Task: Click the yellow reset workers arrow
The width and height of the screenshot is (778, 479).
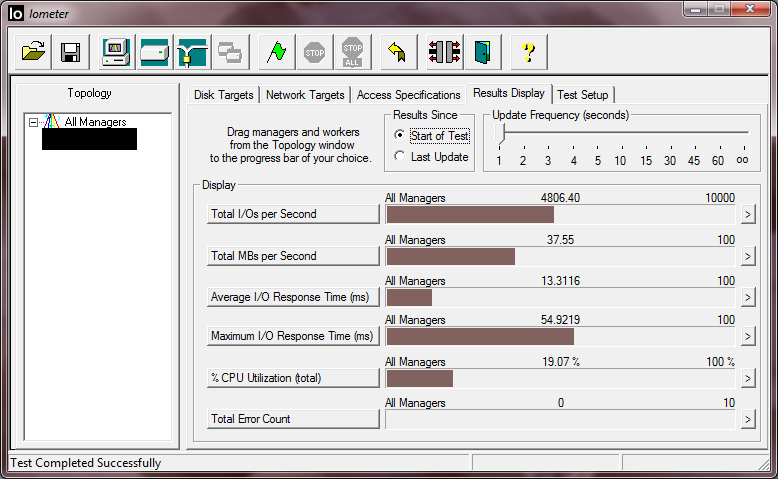Action: [x=398, y=52]
